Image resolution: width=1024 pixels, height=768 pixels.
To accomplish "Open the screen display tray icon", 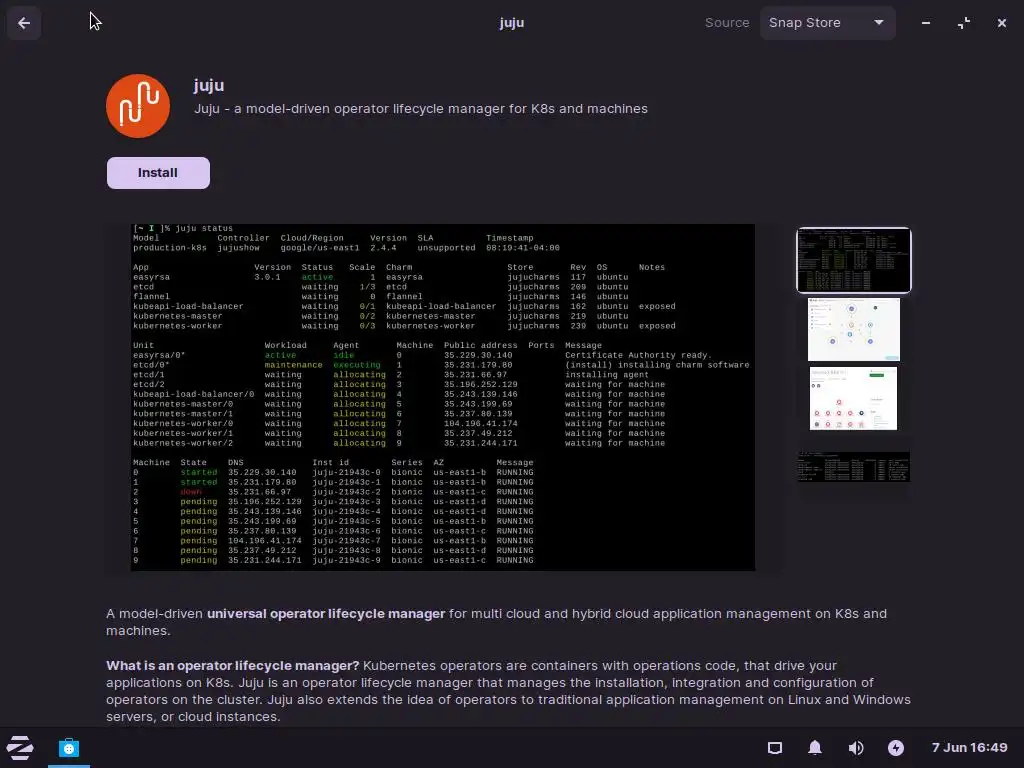I will (x=775, y=748).
